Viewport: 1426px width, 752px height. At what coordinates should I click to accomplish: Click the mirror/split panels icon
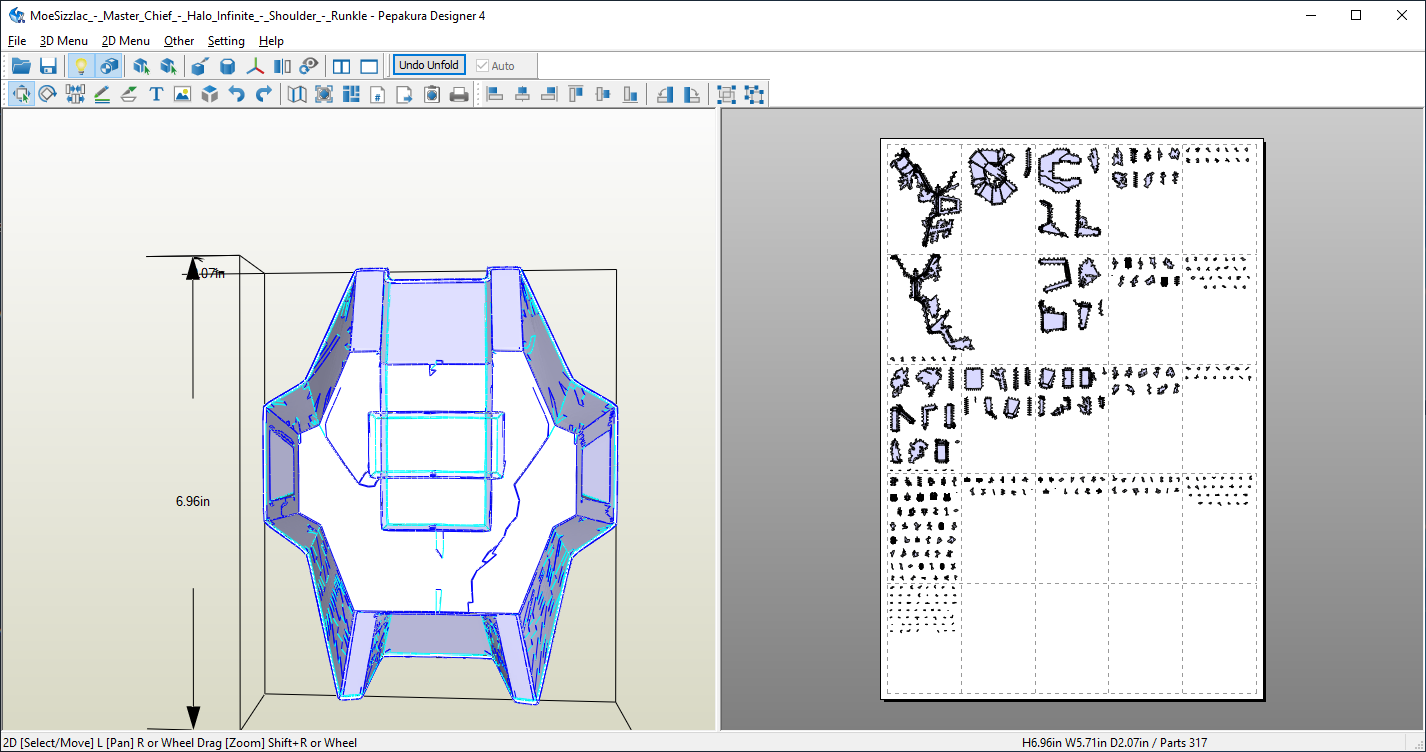click(283, 66)
